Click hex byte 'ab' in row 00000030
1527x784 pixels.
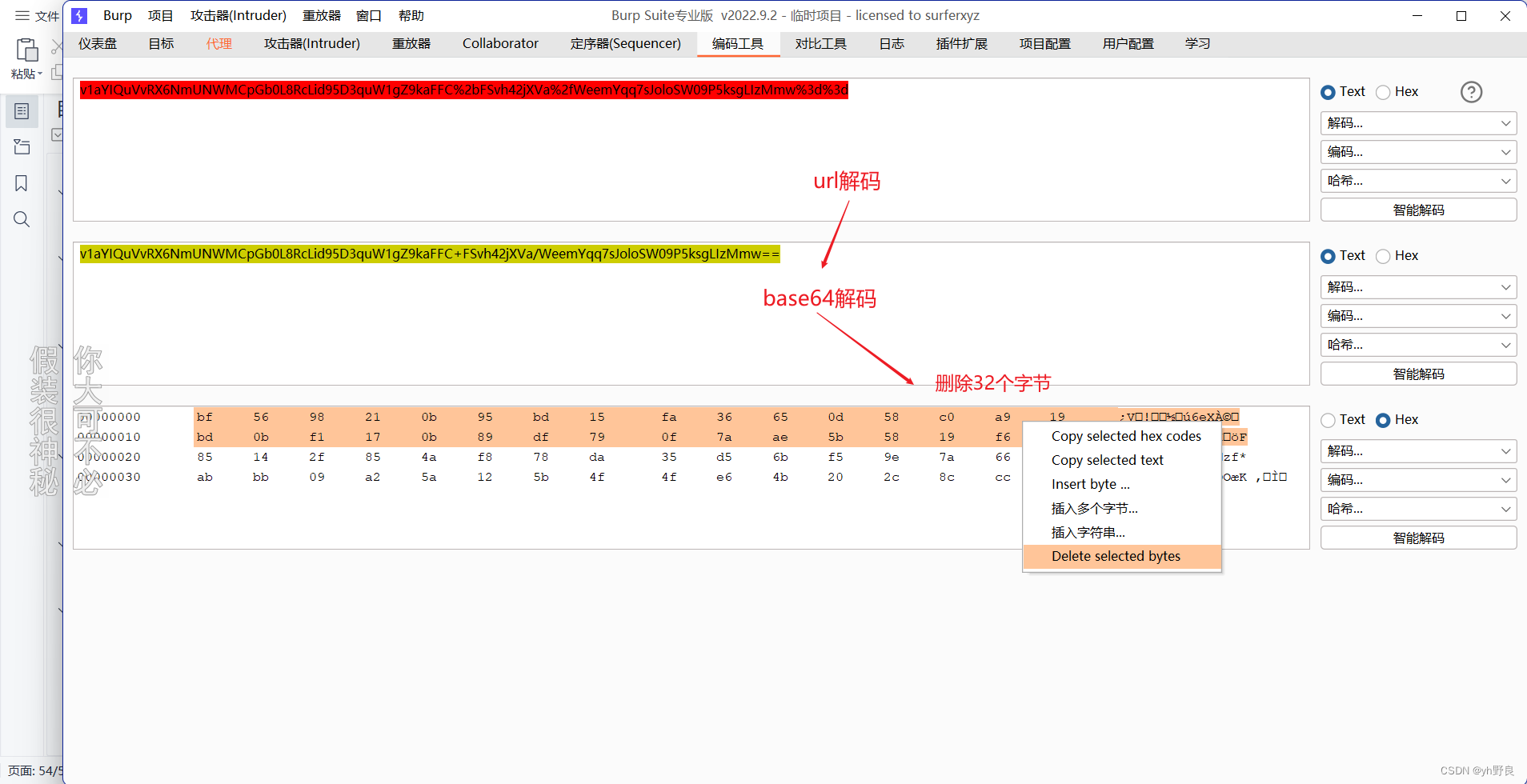click(205, 478)
